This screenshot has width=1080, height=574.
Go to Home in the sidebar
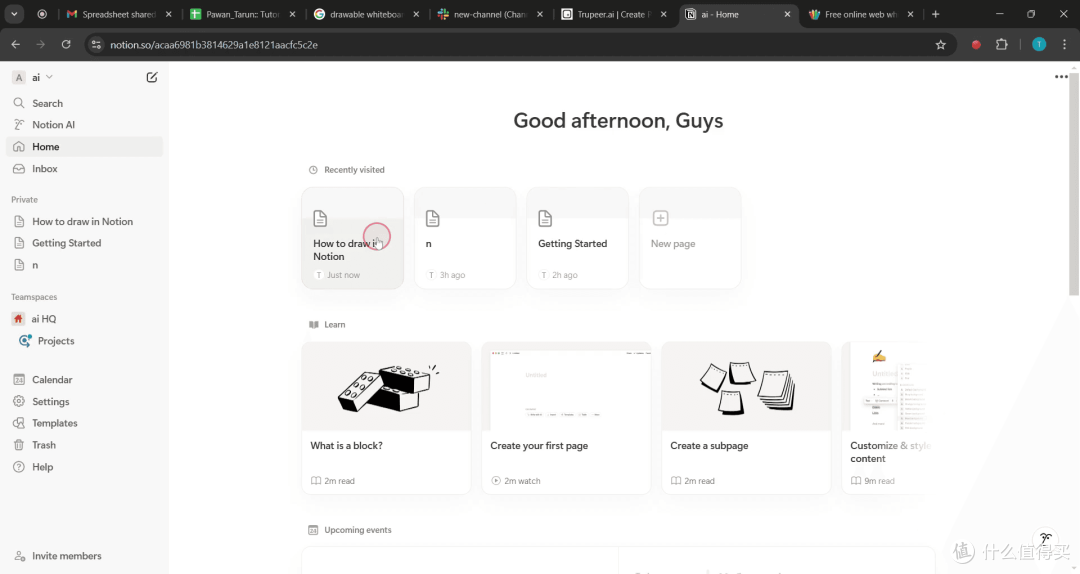click(x=85, y=147)
